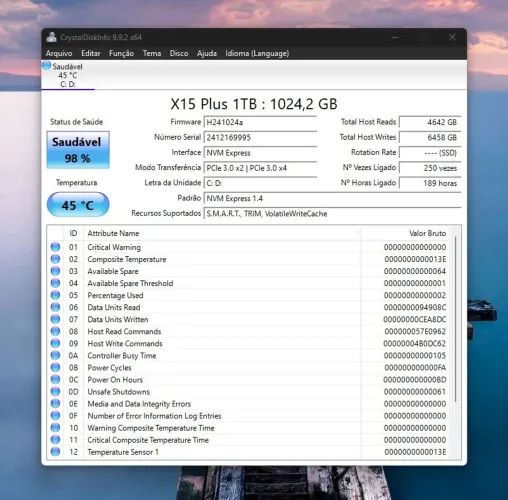Click the status orb for Available Spare Threshold
Viewport: 508px width, 500px height.
pos(55,283)
